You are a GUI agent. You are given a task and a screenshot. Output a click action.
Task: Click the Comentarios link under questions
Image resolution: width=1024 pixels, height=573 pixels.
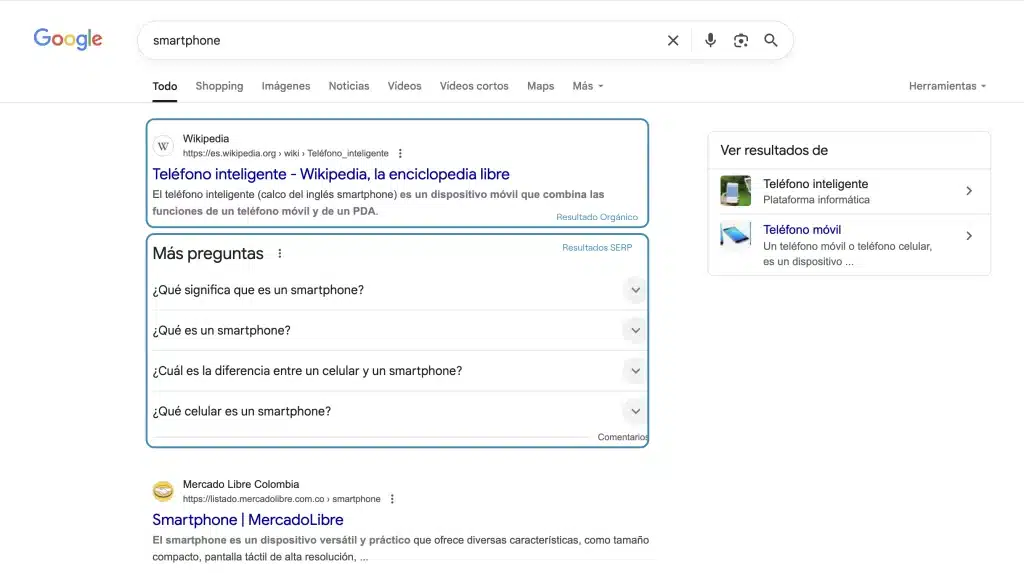(x=622, y=437)
